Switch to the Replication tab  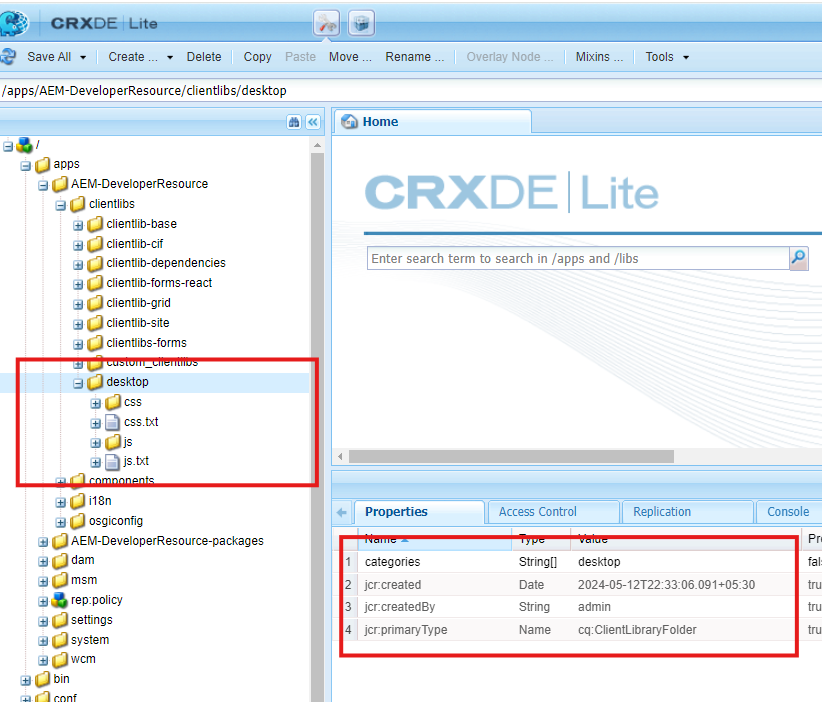point(661,512)
